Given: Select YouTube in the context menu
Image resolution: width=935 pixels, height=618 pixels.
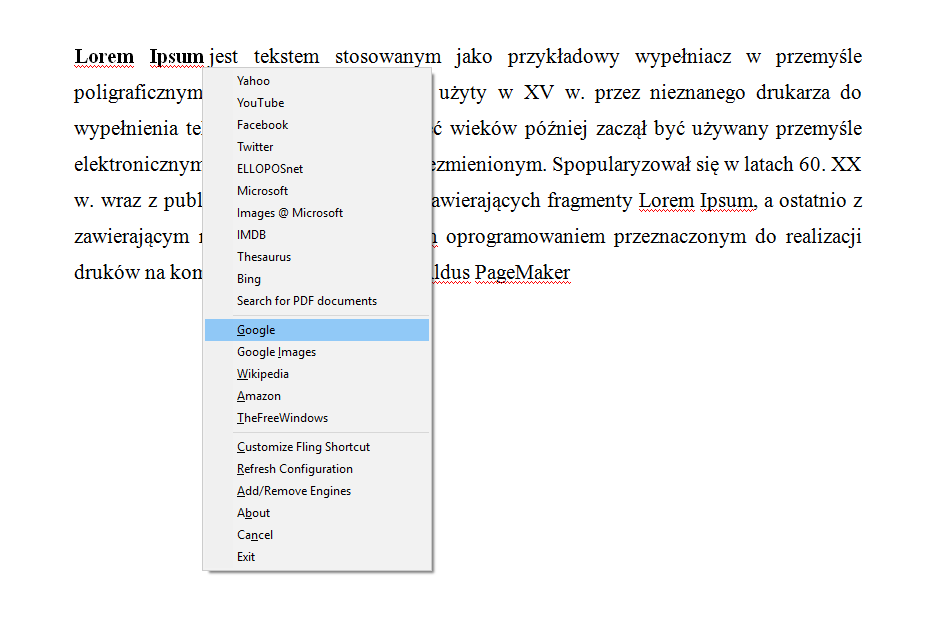Looking at the screenshot, I should (317, 103).
